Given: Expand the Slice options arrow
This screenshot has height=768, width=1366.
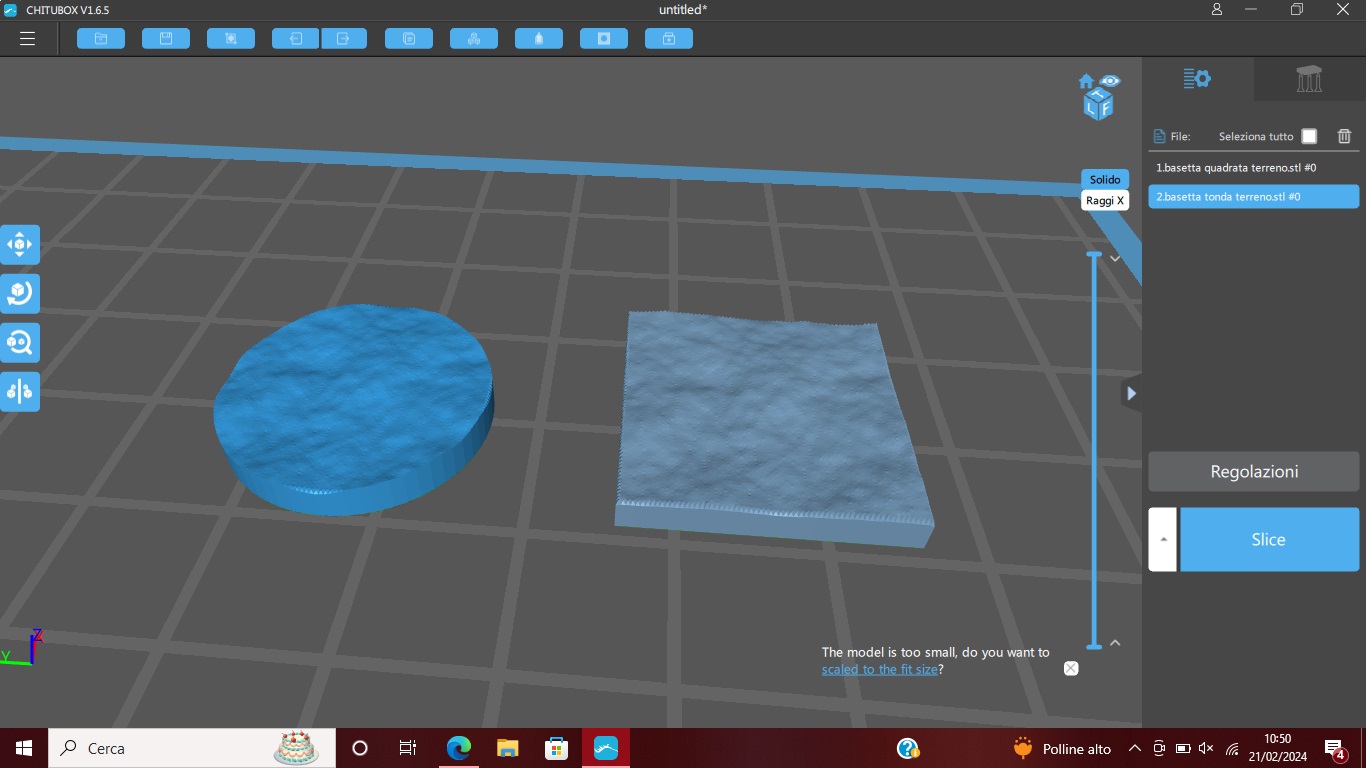Looking at the screenshot, I should point(1162,539).
